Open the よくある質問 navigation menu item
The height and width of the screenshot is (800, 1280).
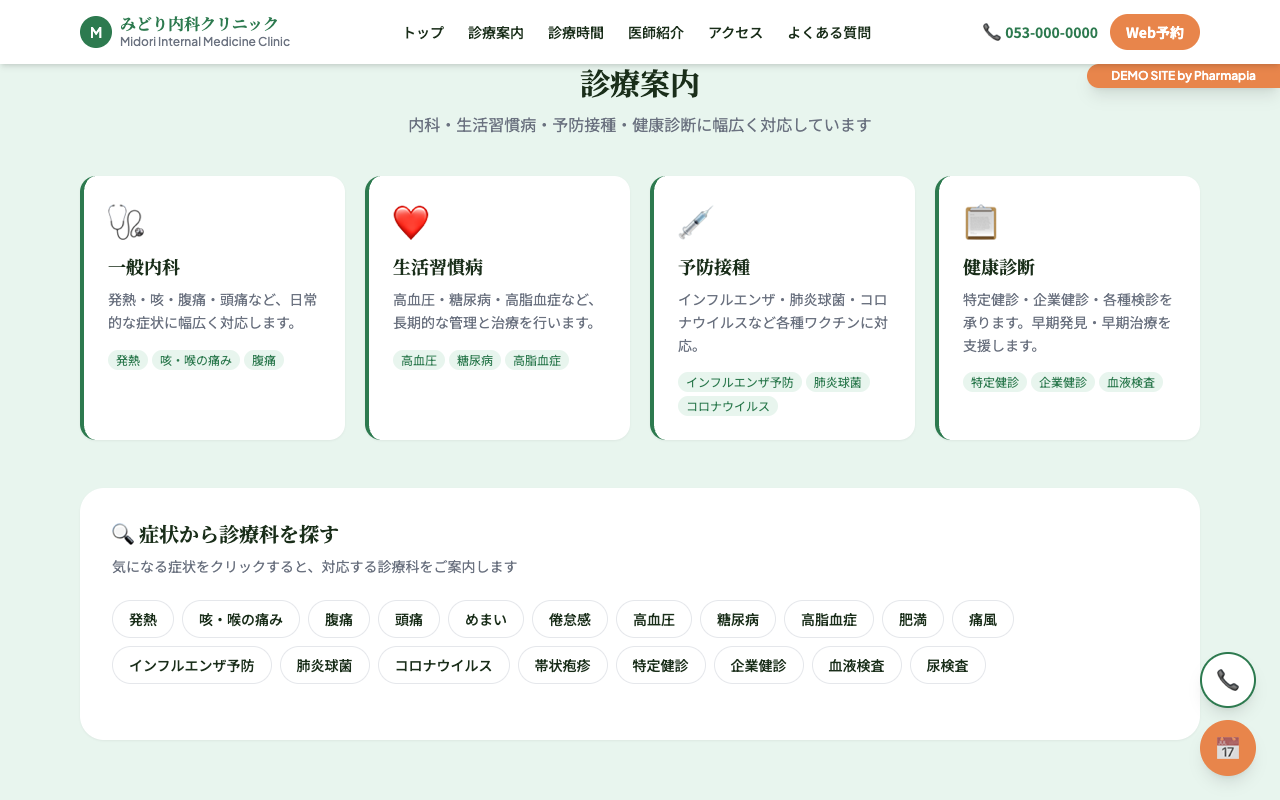(x=829, y=32)
